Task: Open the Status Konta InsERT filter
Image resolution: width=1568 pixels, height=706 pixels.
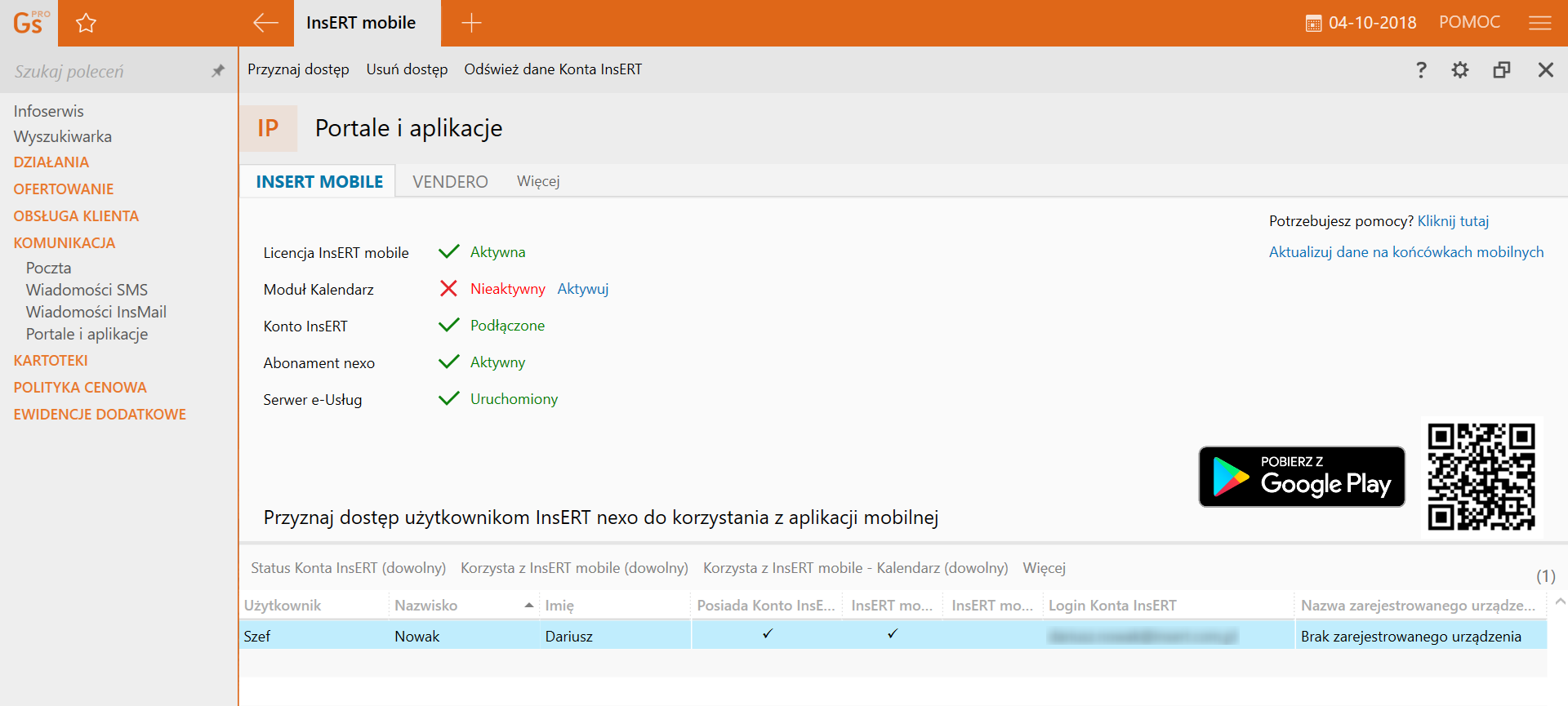Action: 348,568
